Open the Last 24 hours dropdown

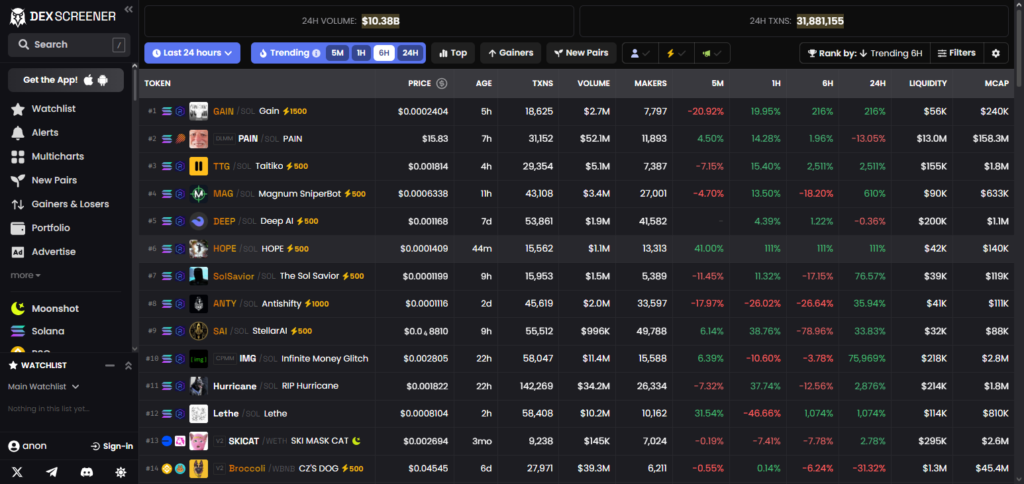point(192,54)
